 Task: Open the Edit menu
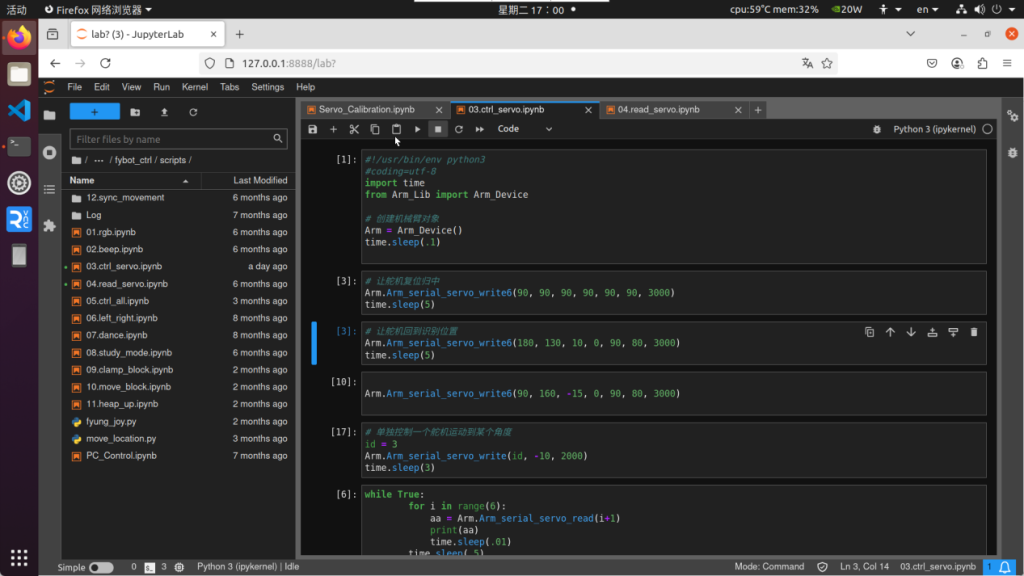[x=101, y=87]
